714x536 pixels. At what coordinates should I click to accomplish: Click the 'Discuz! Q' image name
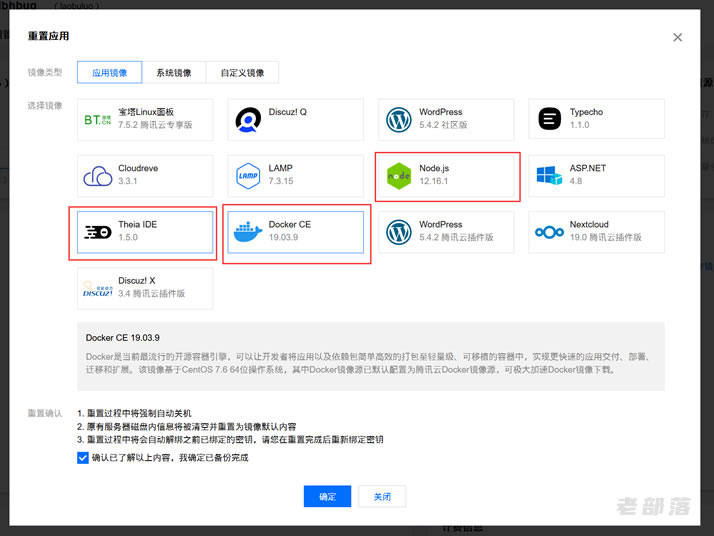tap(287, 112)
